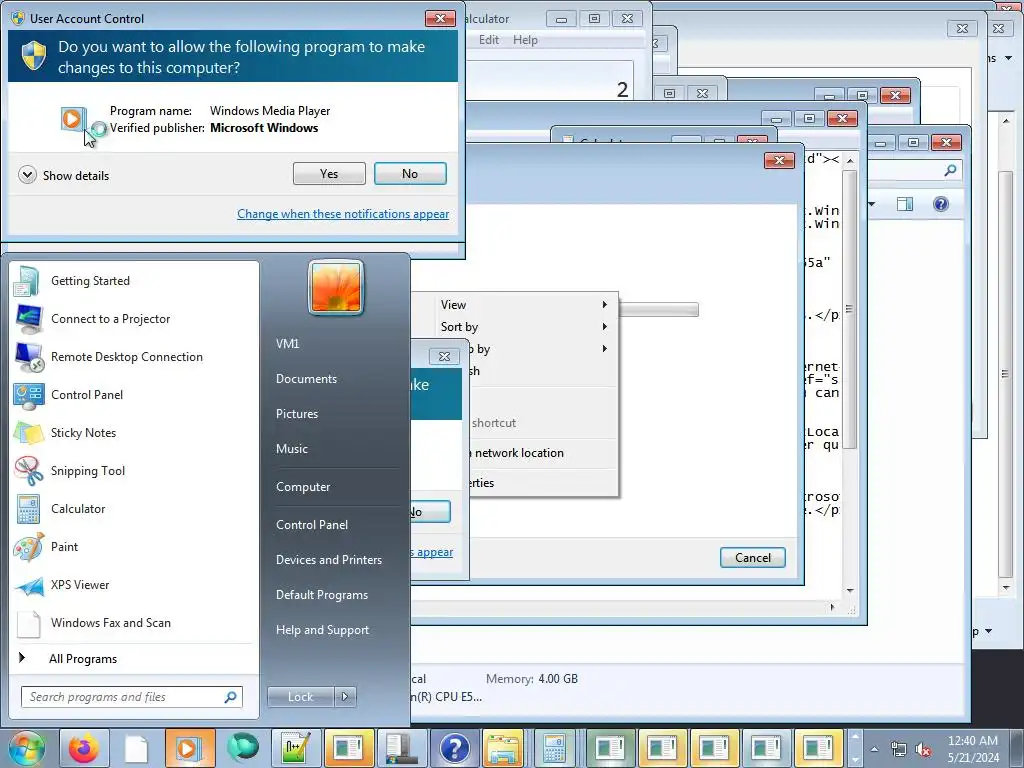Open Control Panel in right Start pane

[x=312, y=524]
